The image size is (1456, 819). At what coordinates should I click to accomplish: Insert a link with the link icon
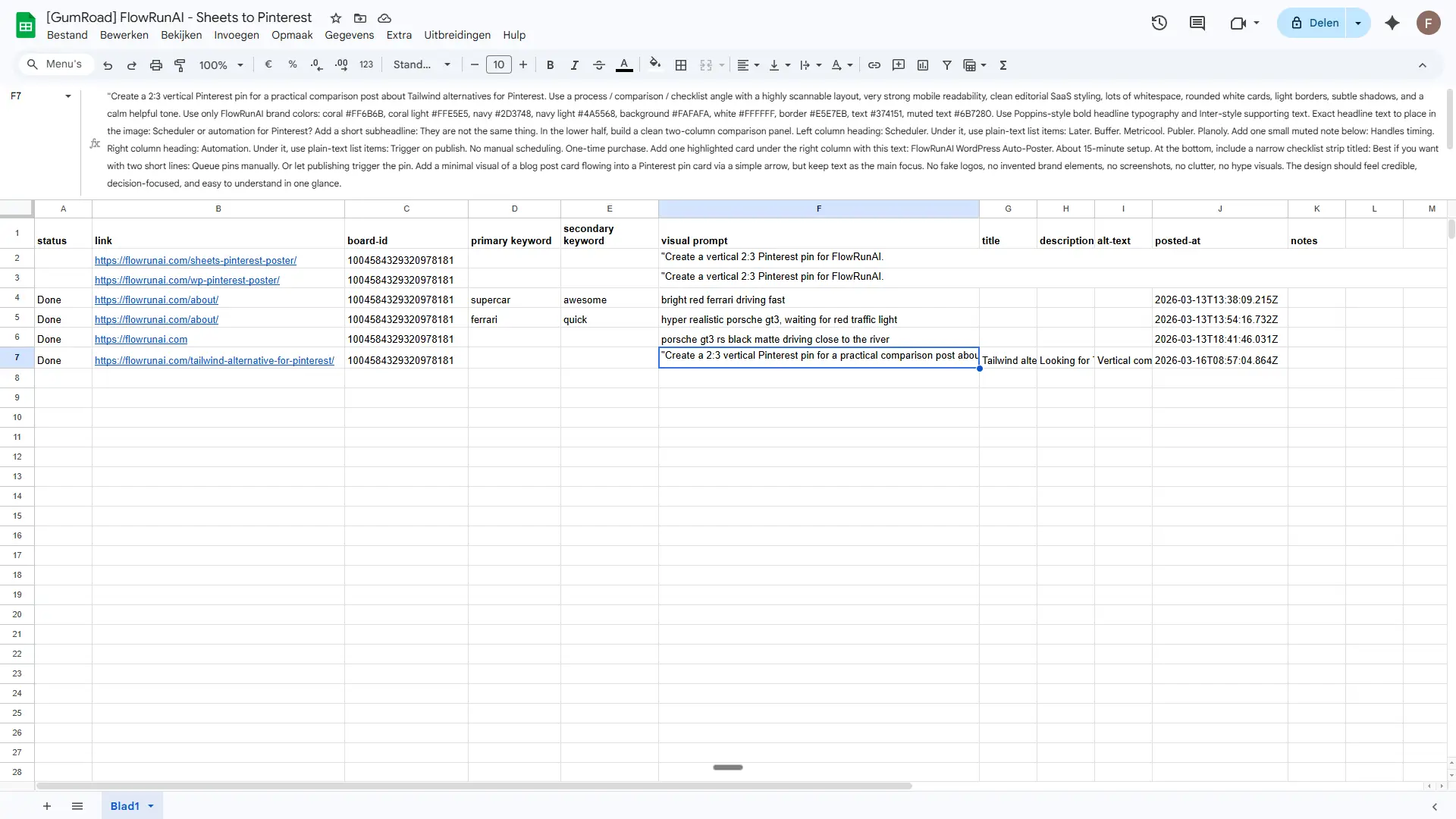[874, 65]
